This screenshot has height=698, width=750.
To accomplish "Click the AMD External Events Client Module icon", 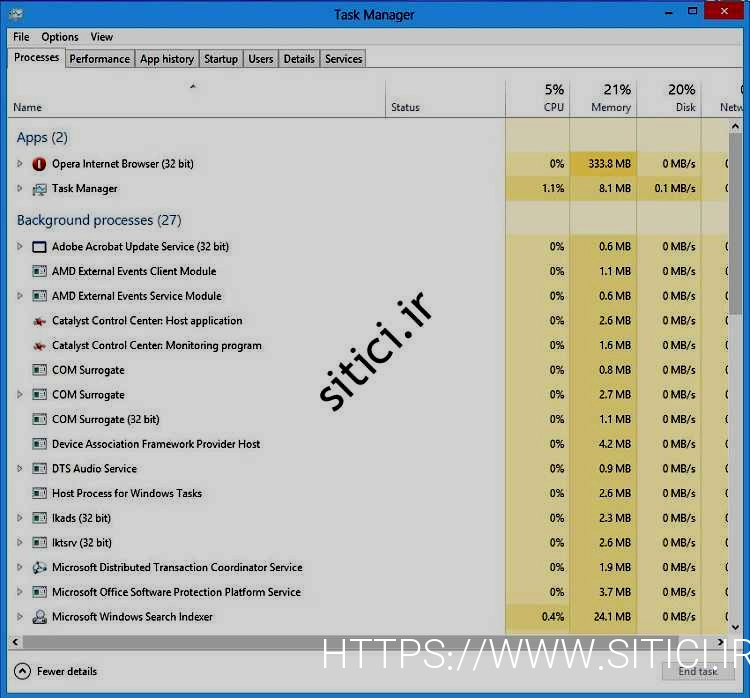I will click(39, 271).
